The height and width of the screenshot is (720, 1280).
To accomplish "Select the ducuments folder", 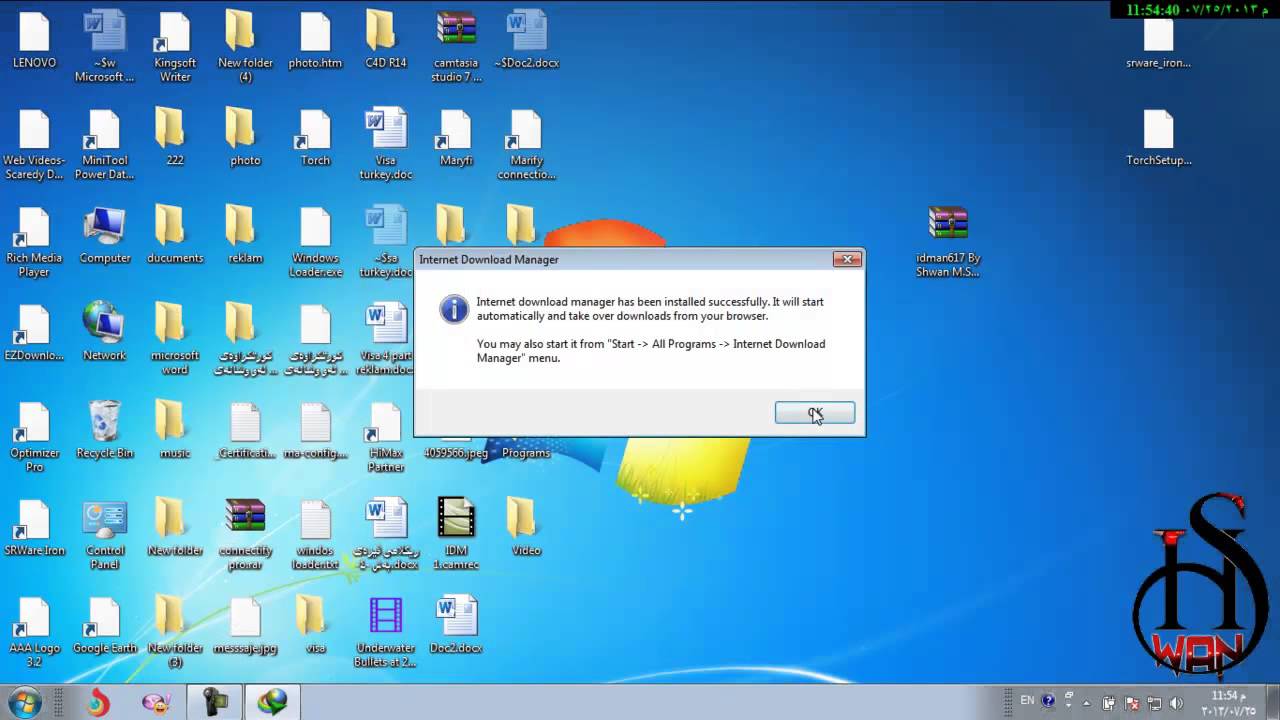I will pyautogui.click(x=175, y=236).
